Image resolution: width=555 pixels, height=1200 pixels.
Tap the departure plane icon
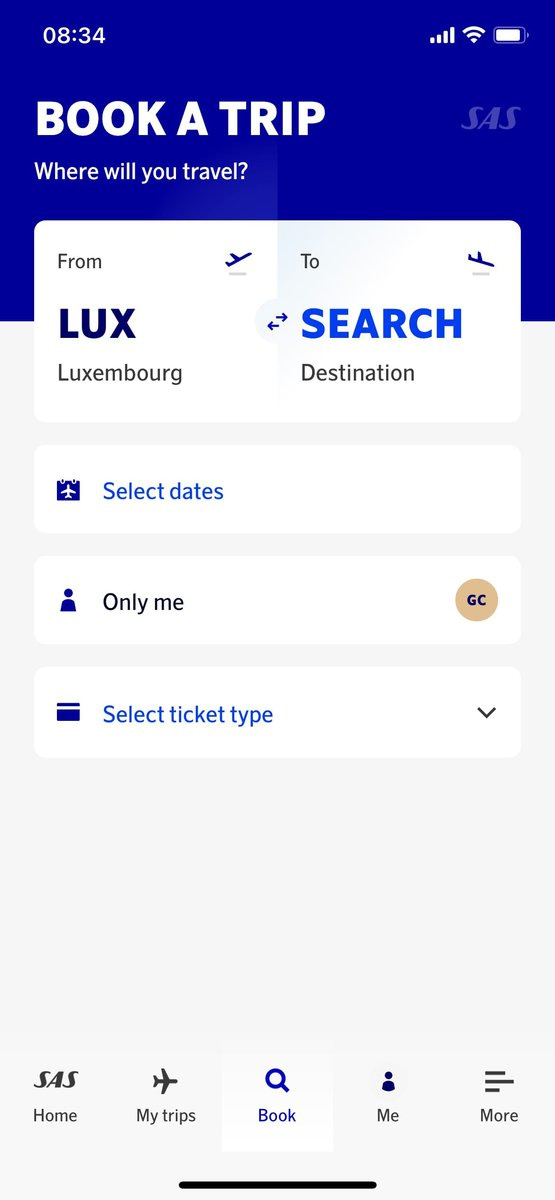point(238,262)
